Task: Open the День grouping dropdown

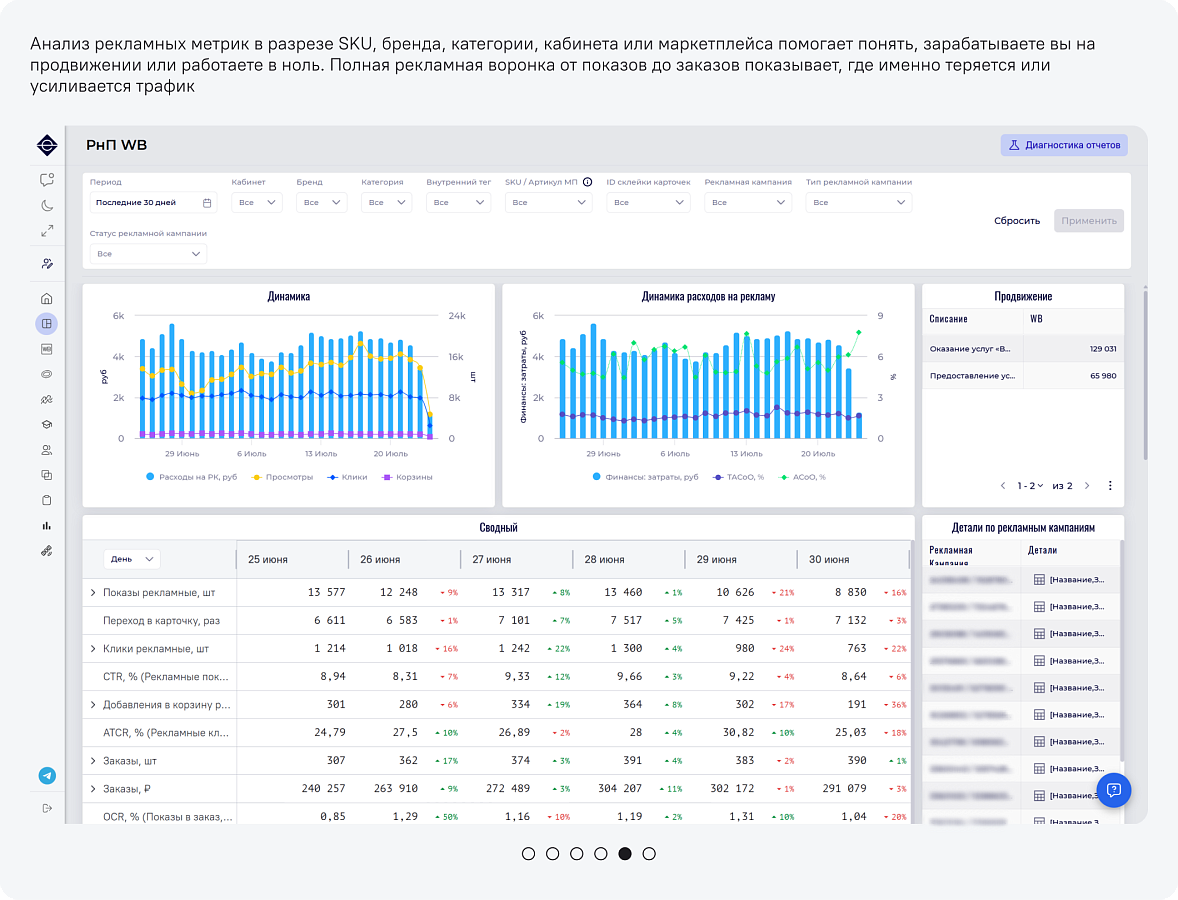Action: (131, 559)
